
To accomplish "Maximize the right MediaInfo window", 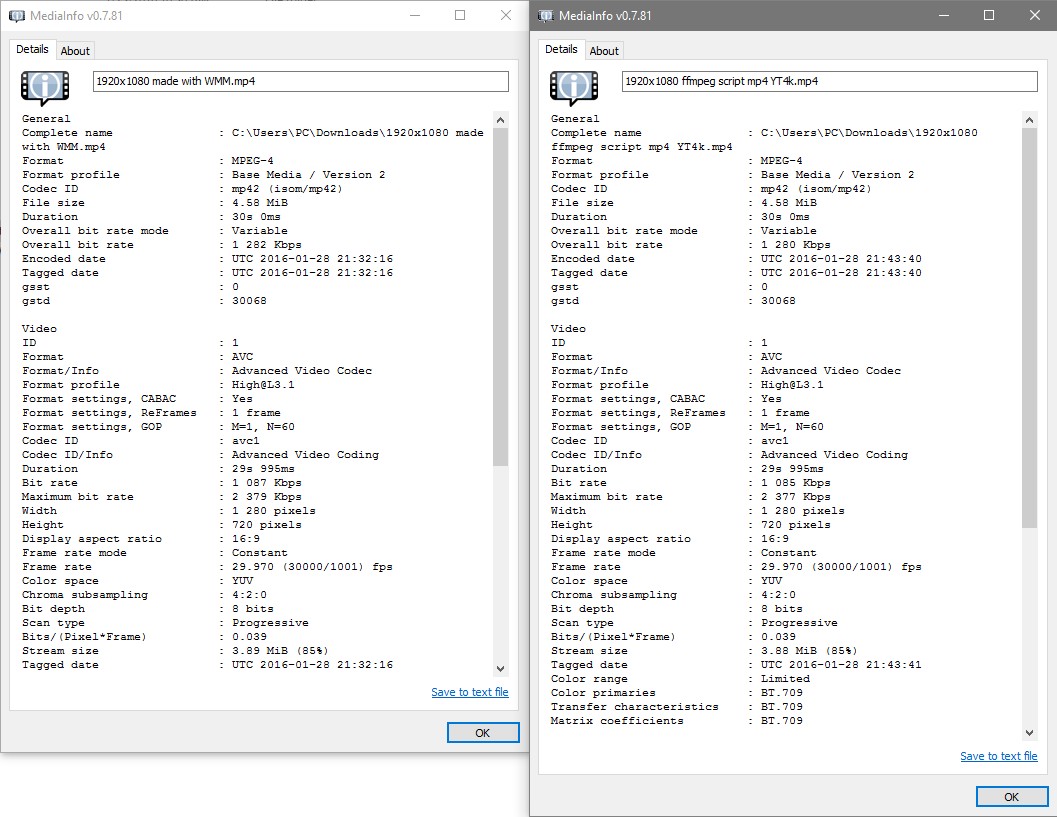I will [x=989, y=16].
